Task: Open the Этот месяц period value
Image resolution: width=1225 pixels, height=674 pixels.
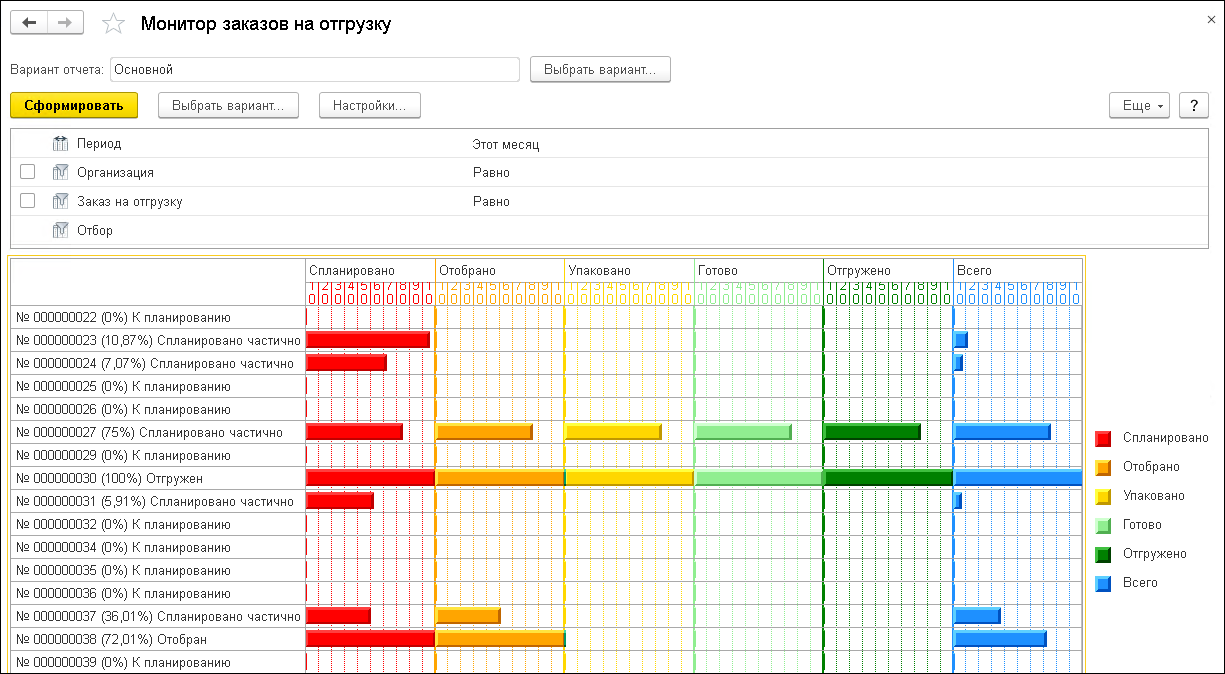Action: click(x=505, y=144)
